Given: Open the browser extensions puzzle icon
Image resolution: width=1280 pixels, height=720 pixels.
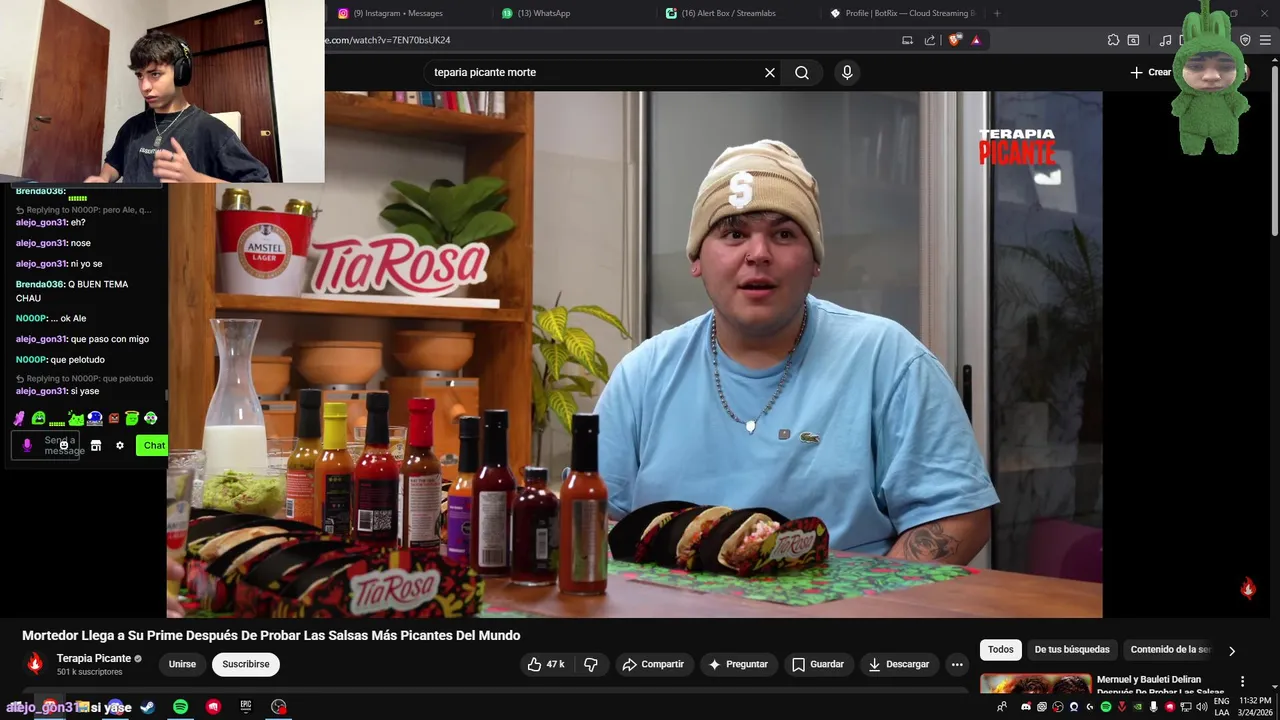Looking at the screenshot, I should tap(1113, 40).
